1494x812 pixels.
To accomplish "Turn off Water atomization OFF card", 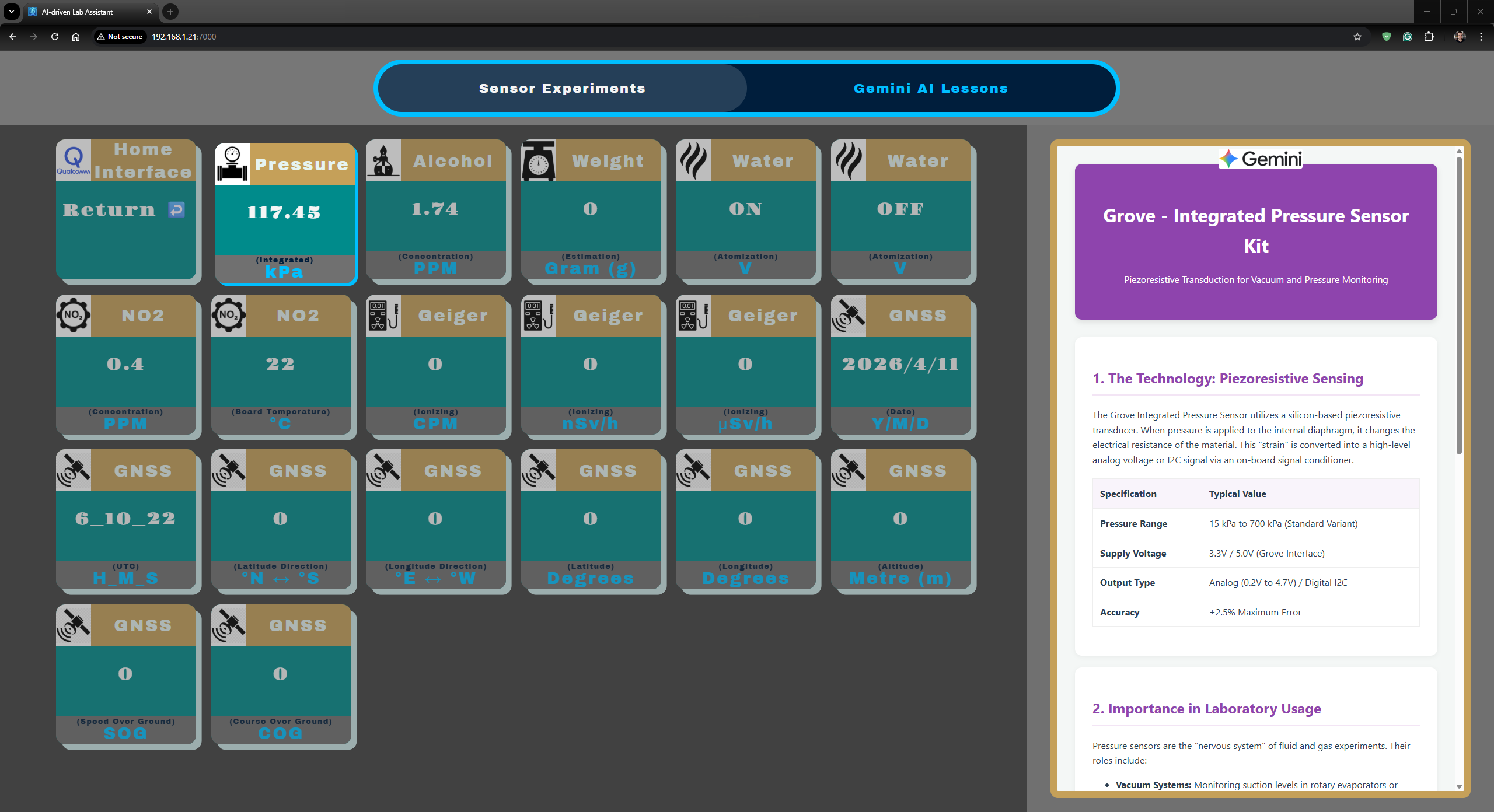I will pyautogui.click(x=901, y=209).
